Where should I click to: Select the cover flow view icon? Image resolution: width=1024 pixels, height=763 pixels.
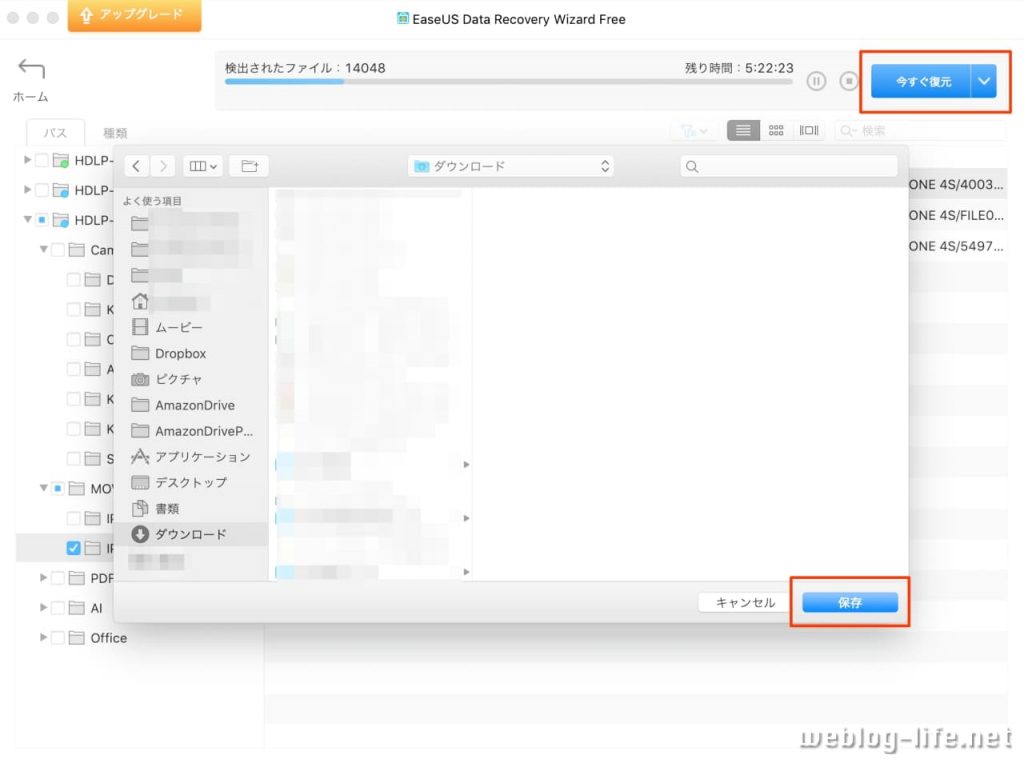809,131
